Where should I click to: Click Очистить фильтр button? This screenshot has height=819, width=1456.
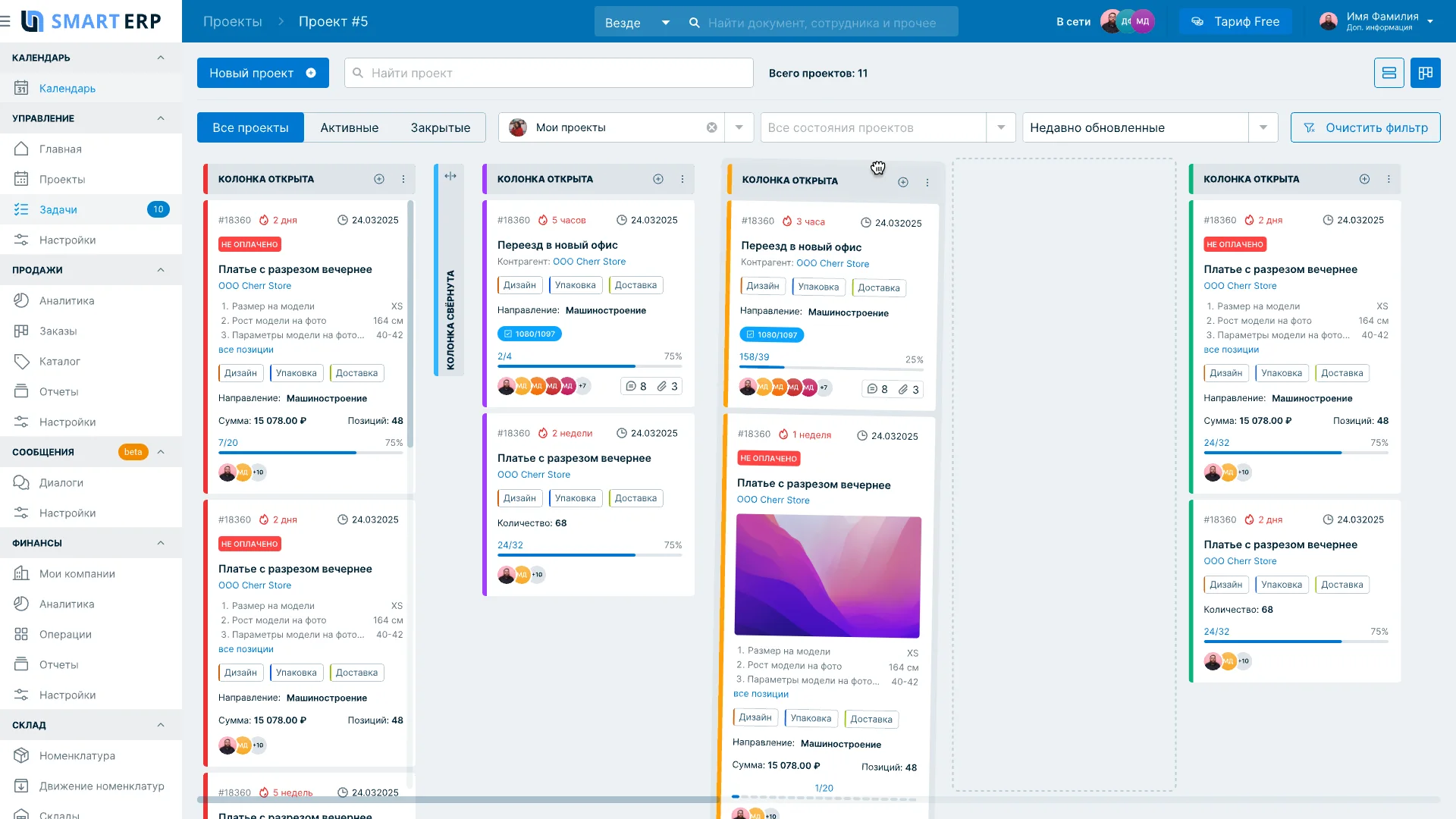tap(1365, 127)
